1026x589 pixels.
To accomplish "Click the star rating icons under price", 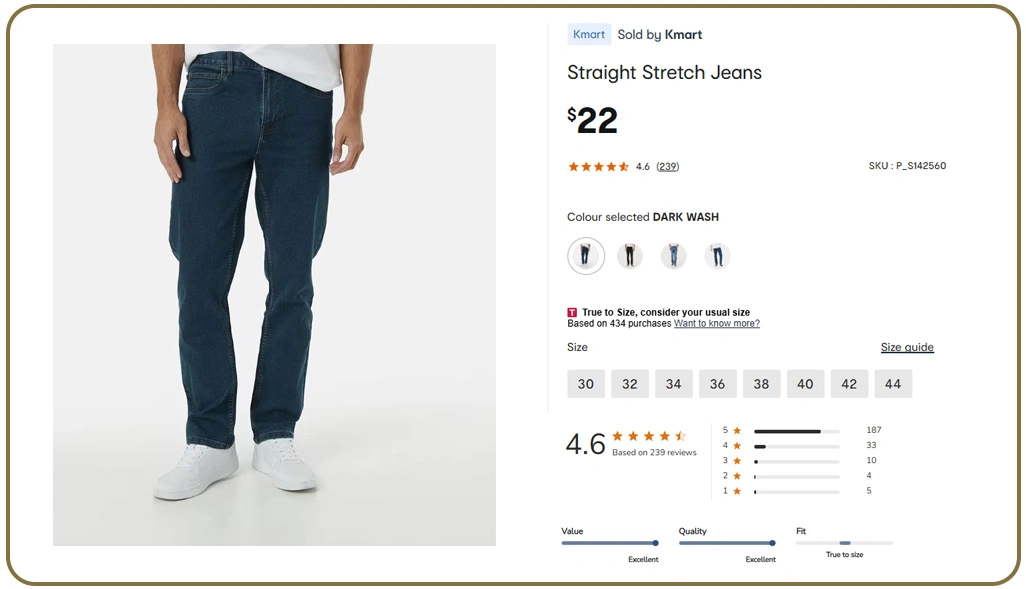I will tap(598, 167).
